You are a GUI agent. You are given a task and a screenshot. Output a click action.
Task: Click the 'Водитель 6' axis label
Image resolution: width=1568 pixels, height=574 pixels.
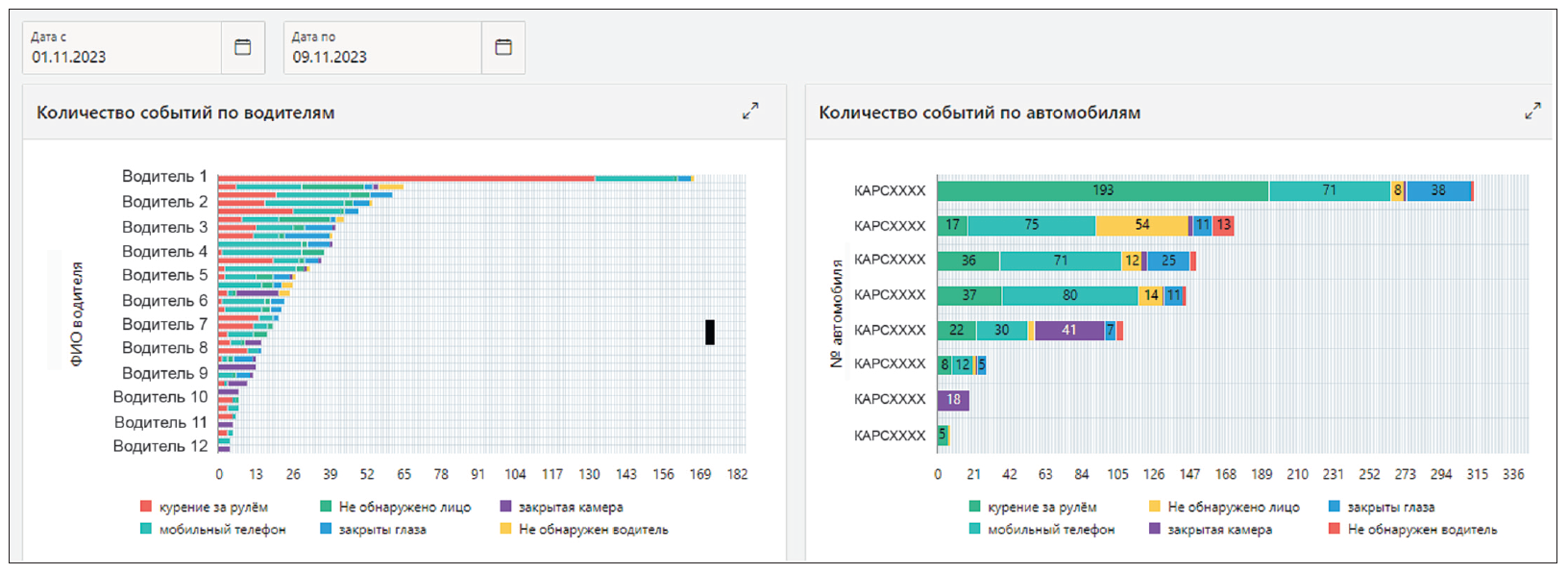[164, 300]
